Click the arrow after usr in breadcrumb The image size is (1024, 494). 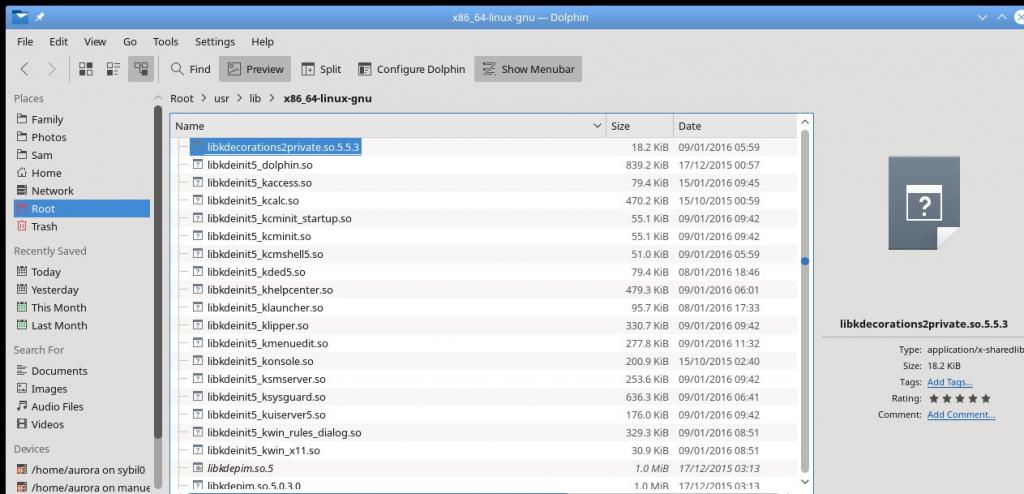tap(240, 98)
